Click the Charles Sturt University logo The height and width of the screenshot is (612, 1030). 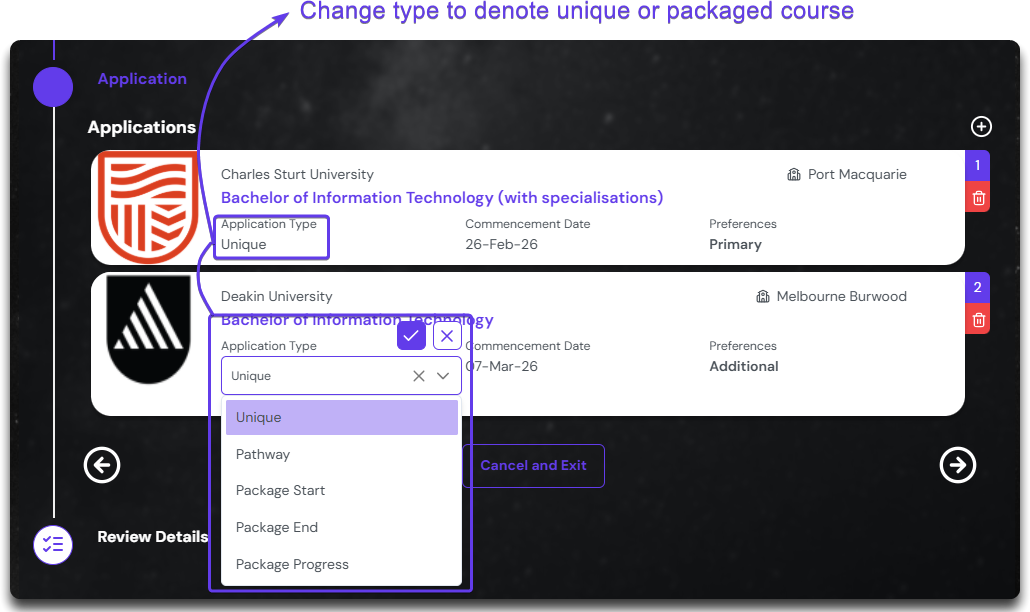pyautogui.click(x=147, y=208)
